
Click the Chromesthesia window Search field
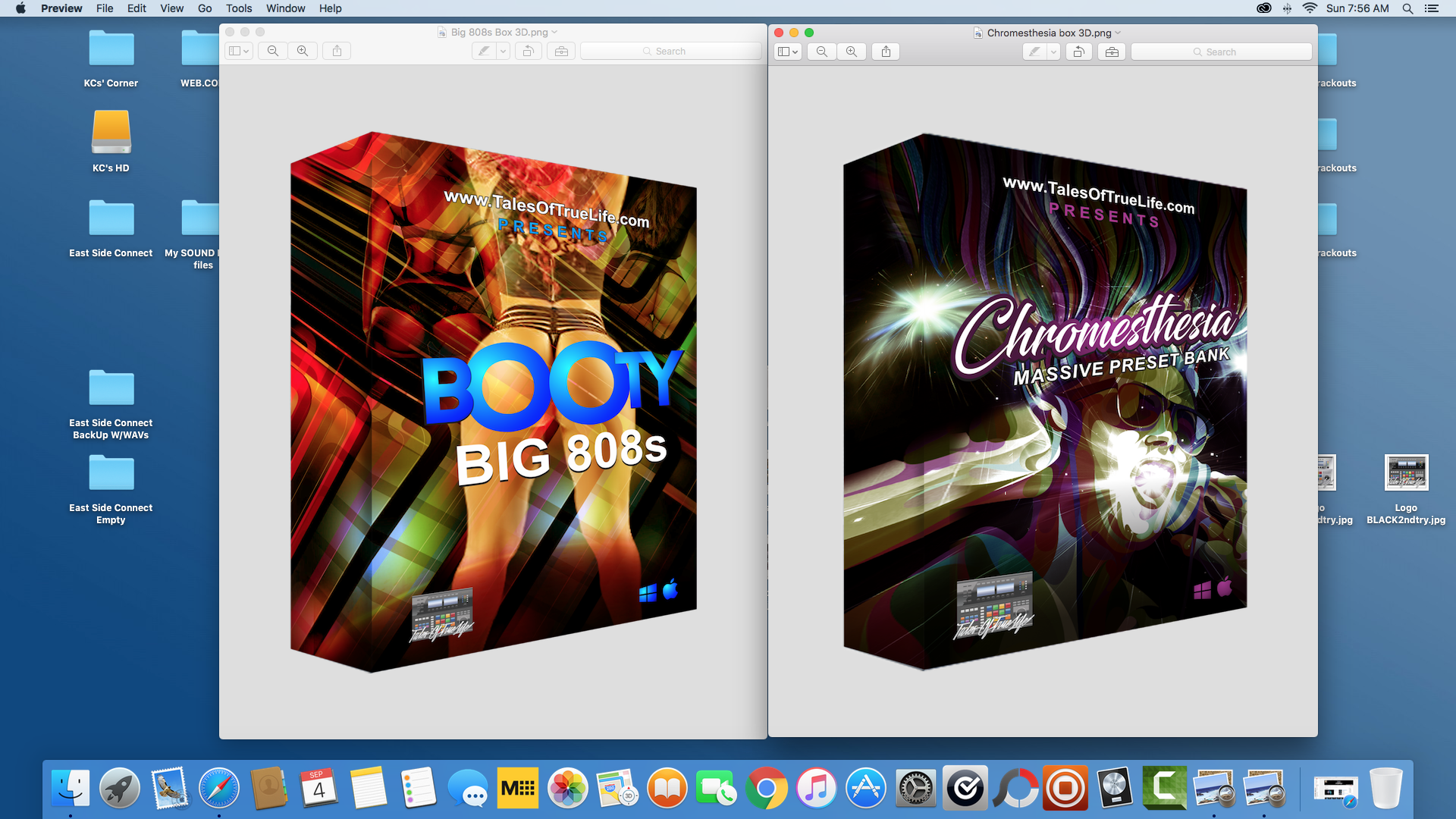tap(1221, 52)
